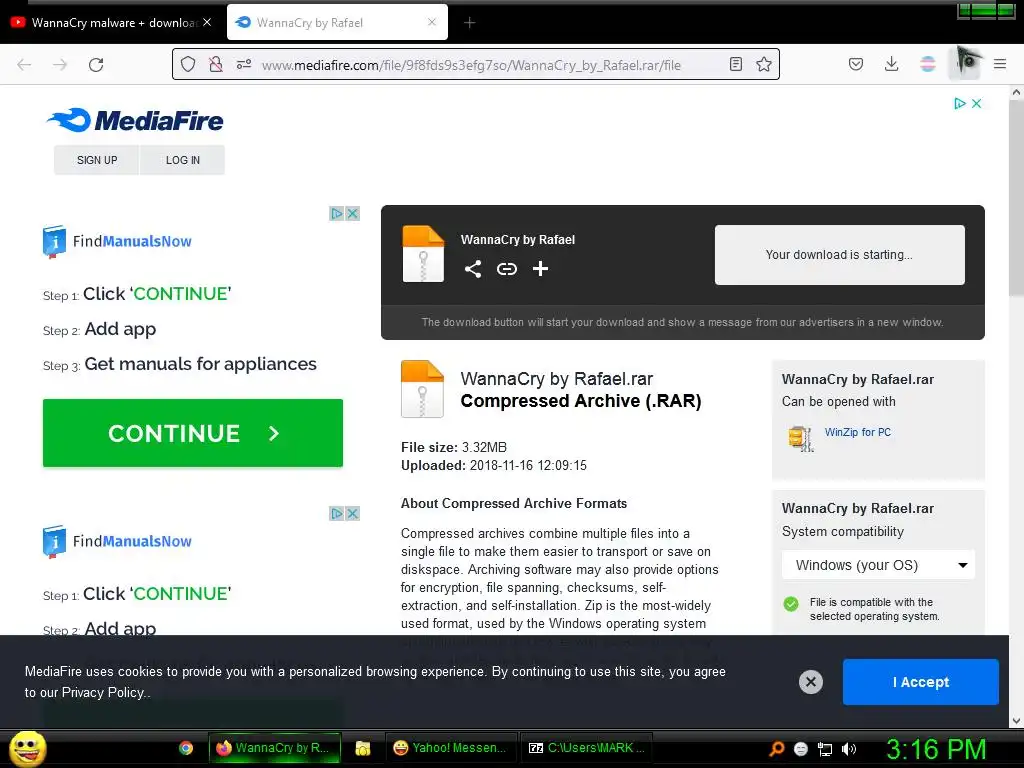Click the crossed-out padlock security icon
1024x768 pixels.
(x=216, y=64)
